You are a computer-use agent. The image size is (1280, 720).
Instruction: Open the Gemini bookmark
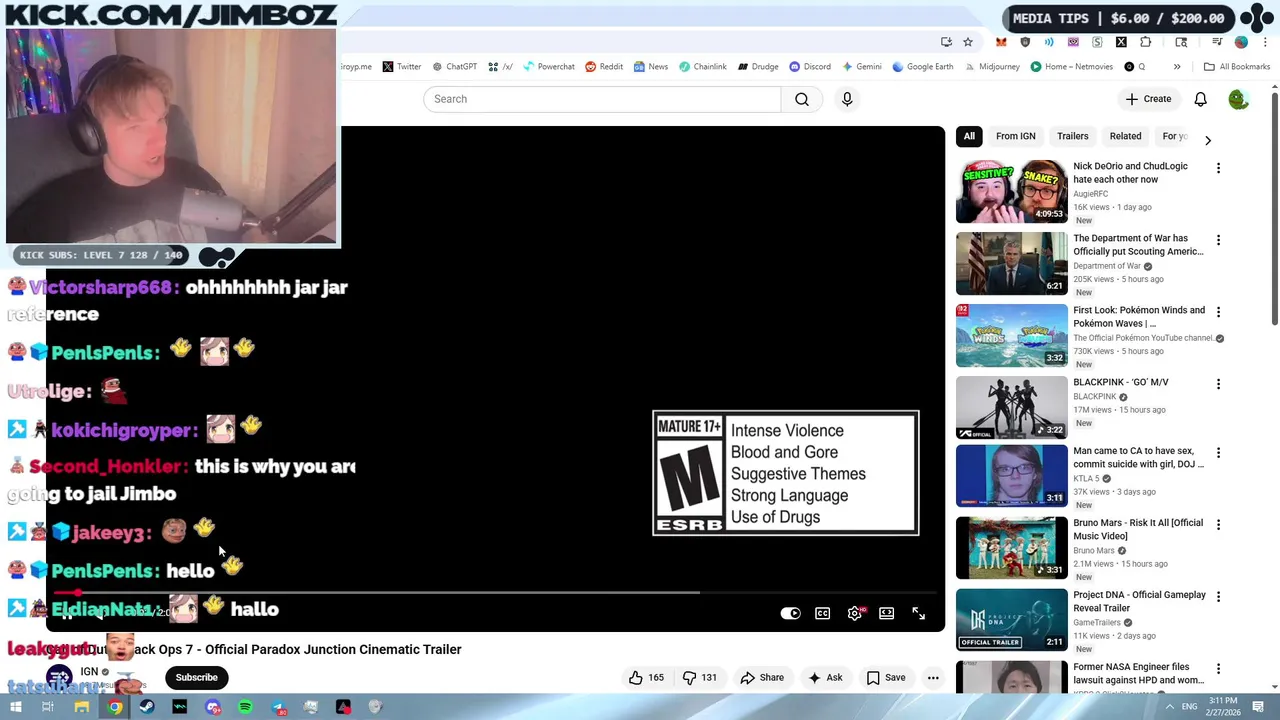pos(861,67)
